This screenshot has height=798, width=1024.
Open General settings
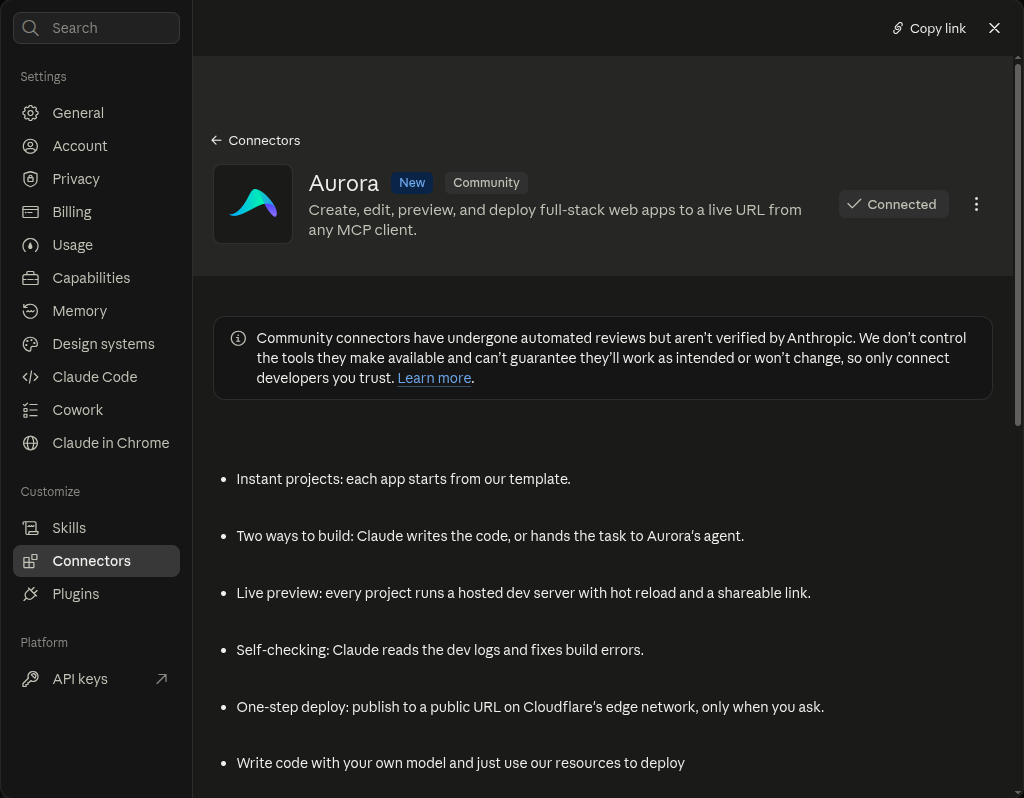[x=96, y=113]
